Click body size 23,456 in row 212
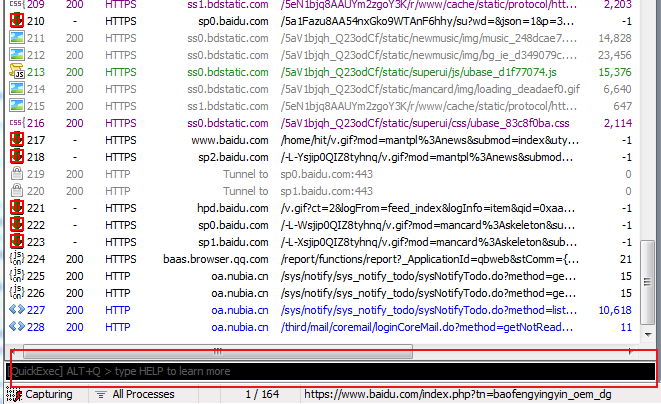This screenshot has width=661, height=404. click(615, 55)
